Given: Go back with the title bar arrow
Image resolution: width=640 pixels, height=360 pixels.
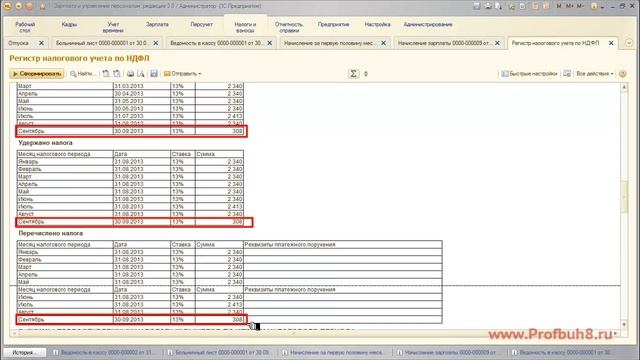Looking at the screenshot, I should click(19, 6).
